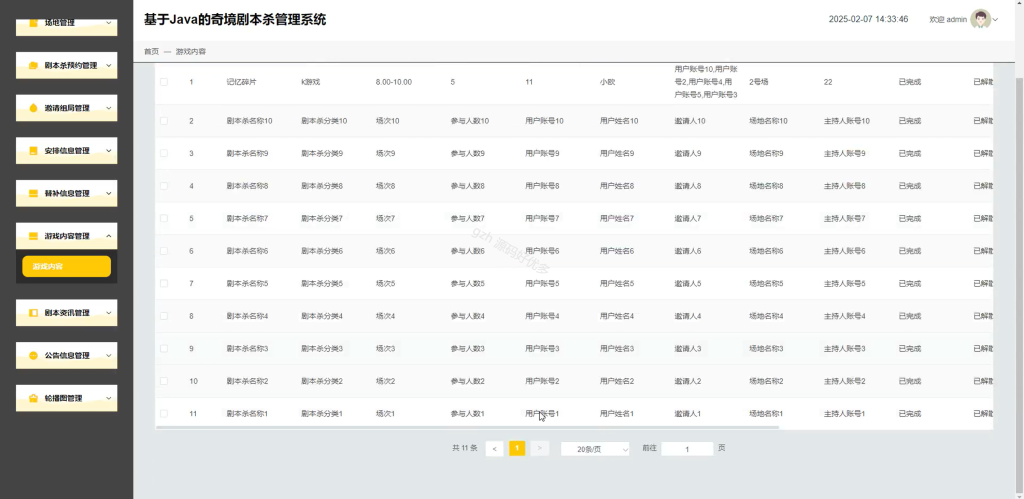Click the 记忆碎片 cell

click(x=242, y=82)
